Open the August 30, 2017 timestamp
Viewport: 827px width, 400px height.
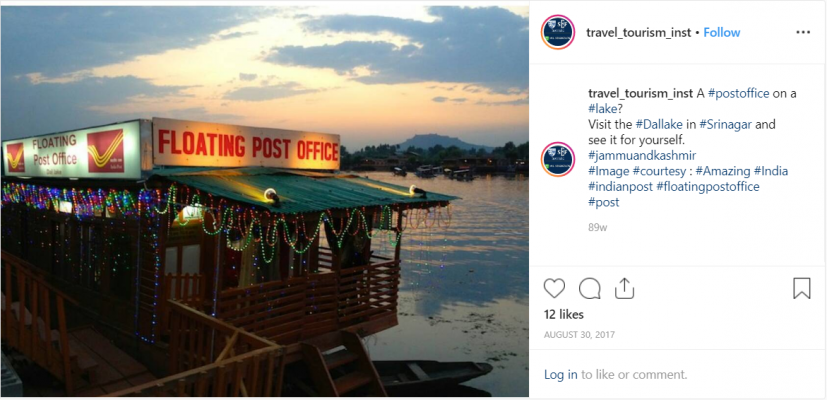click(x=580, y=334)
